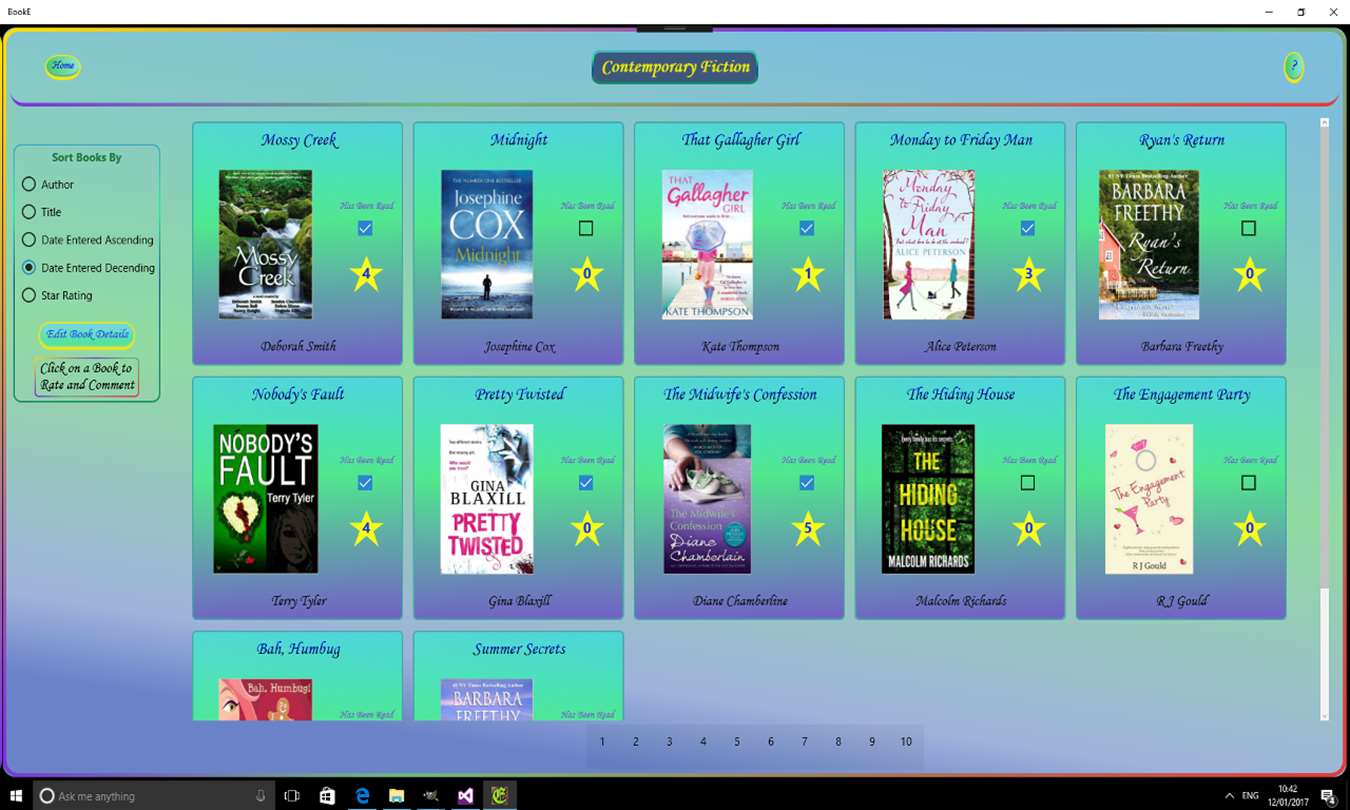
Task: Click star rating on The Midwife's Confession
Action: [x=808, y=528]
